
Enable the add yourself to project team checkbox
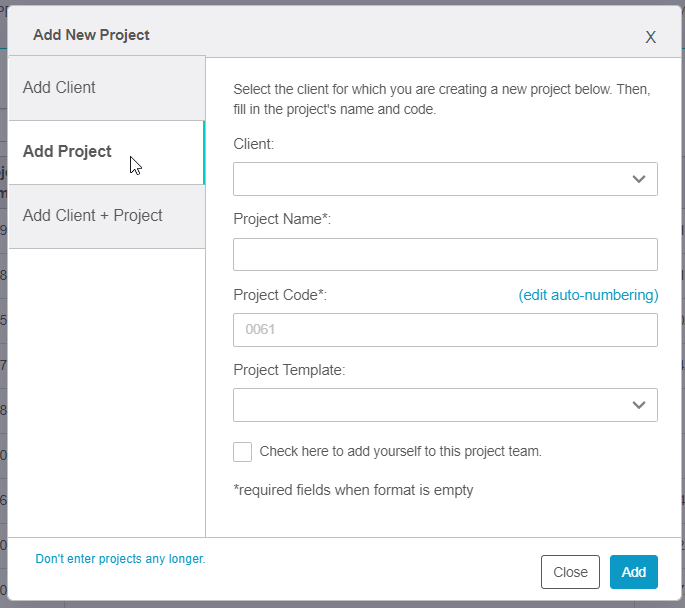(x=243, y=452)
